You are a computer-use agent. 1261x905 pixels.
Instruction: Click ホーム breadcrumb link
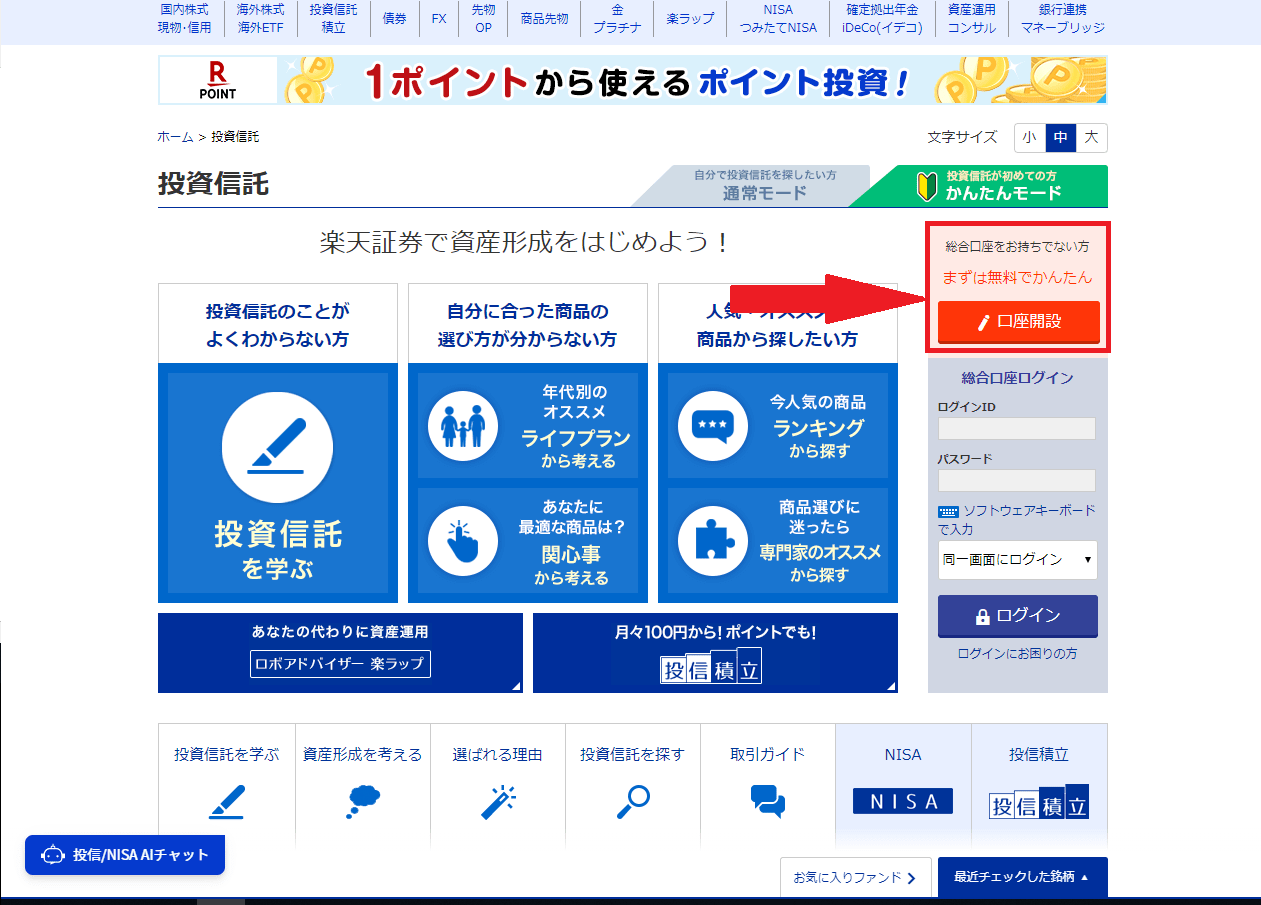point(175,137)
